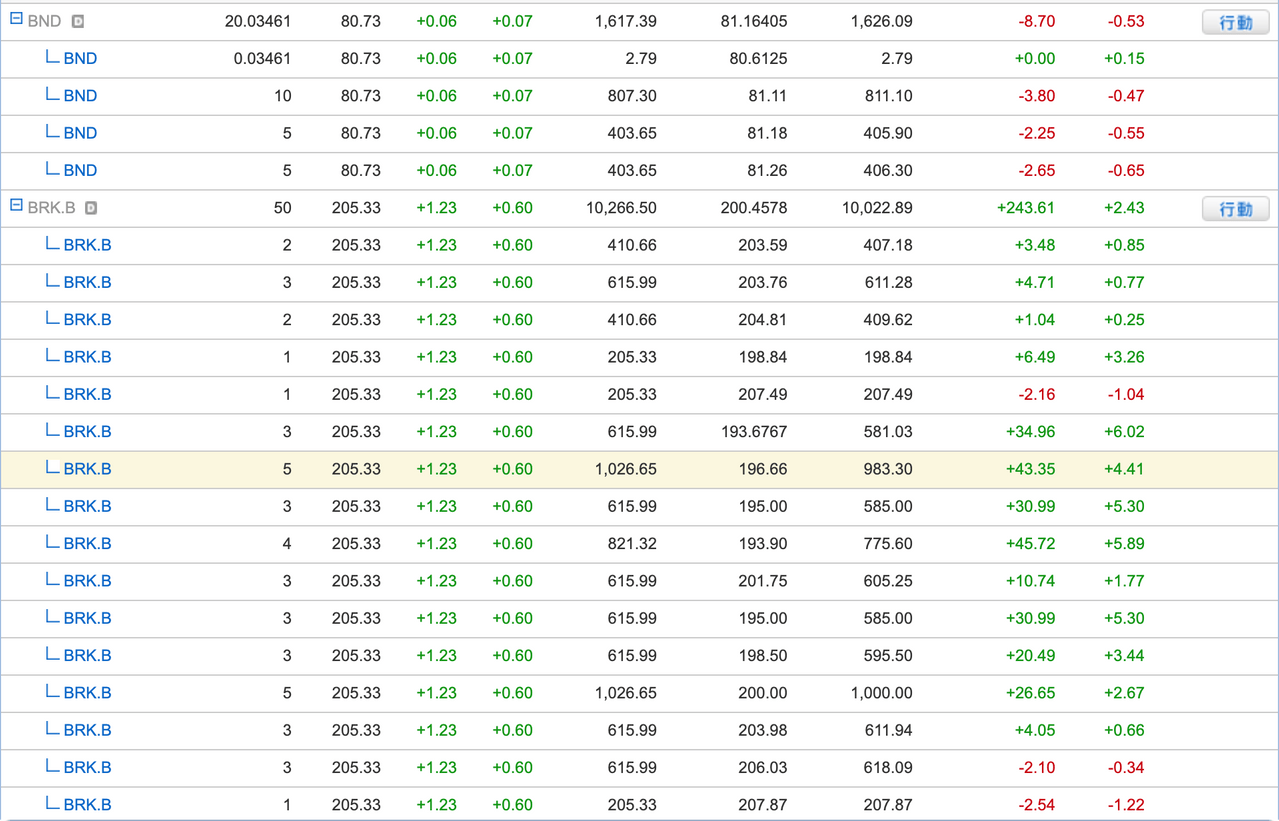Open the BRK.B lot with cost price 198.84
1279x821 pixels.
point(87,357)
